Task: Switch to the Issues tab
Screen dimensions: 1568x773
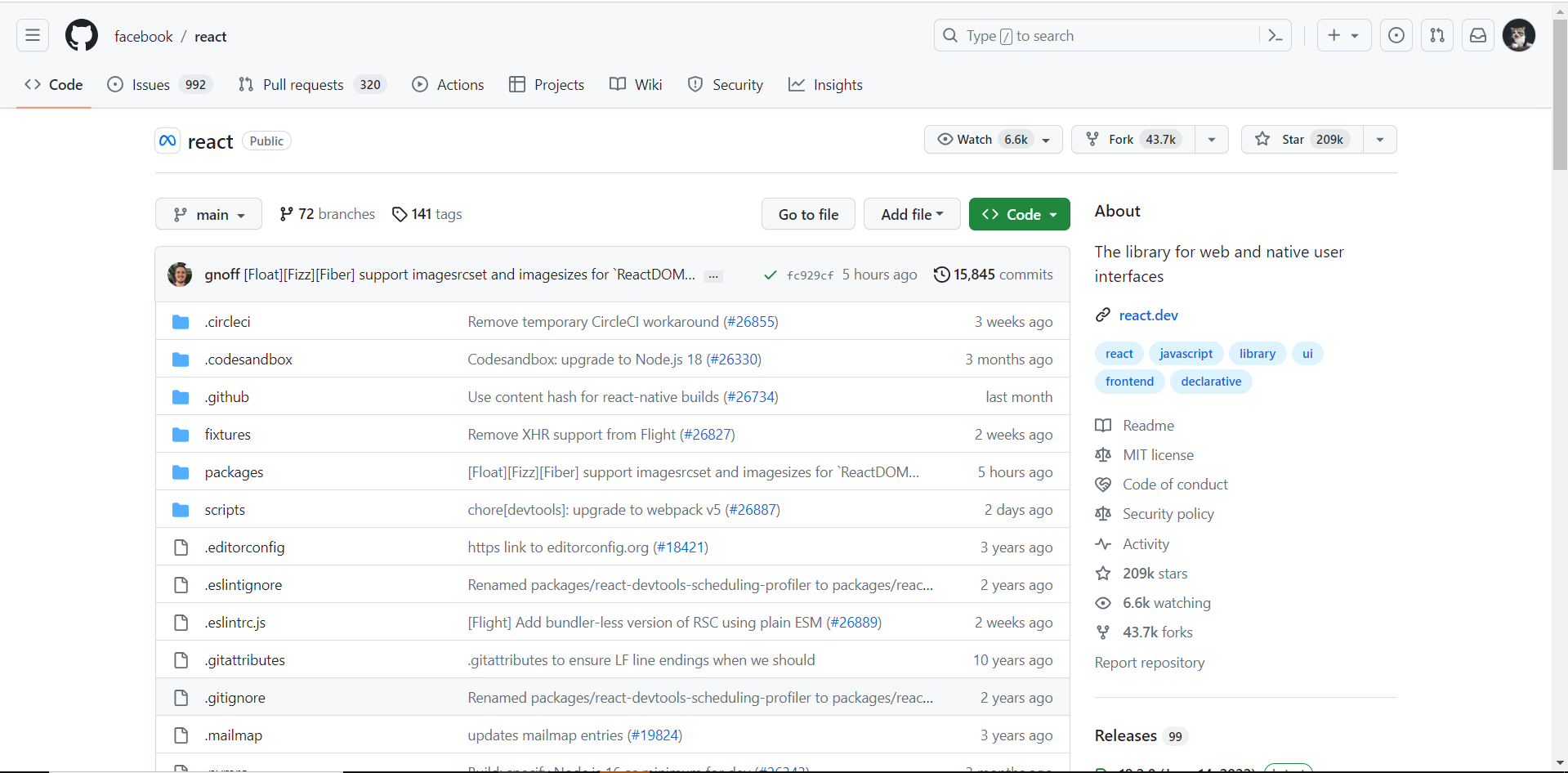Action: point(160,85)
